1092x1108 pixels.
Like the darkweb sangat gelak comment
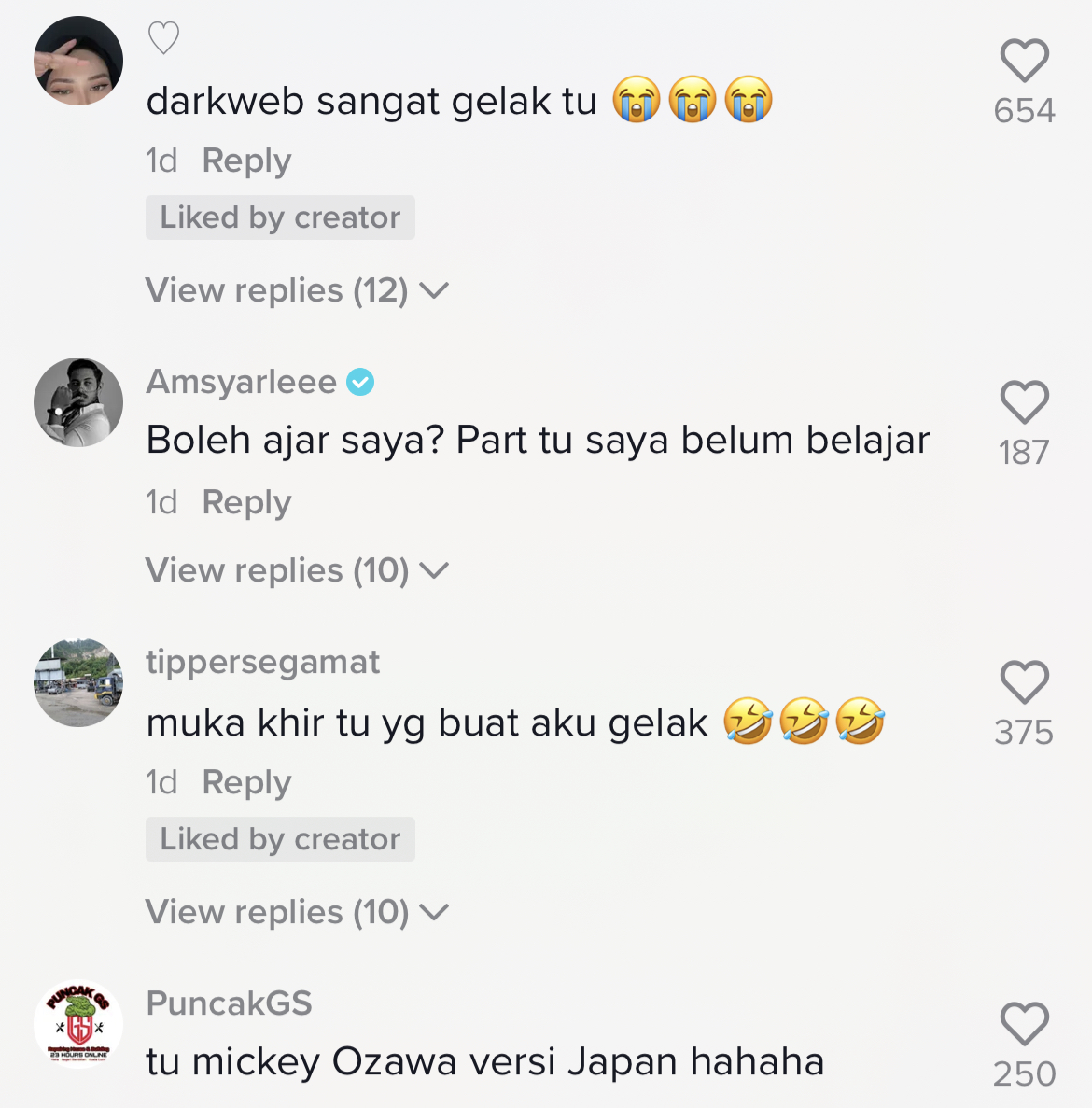(1024, 61)
